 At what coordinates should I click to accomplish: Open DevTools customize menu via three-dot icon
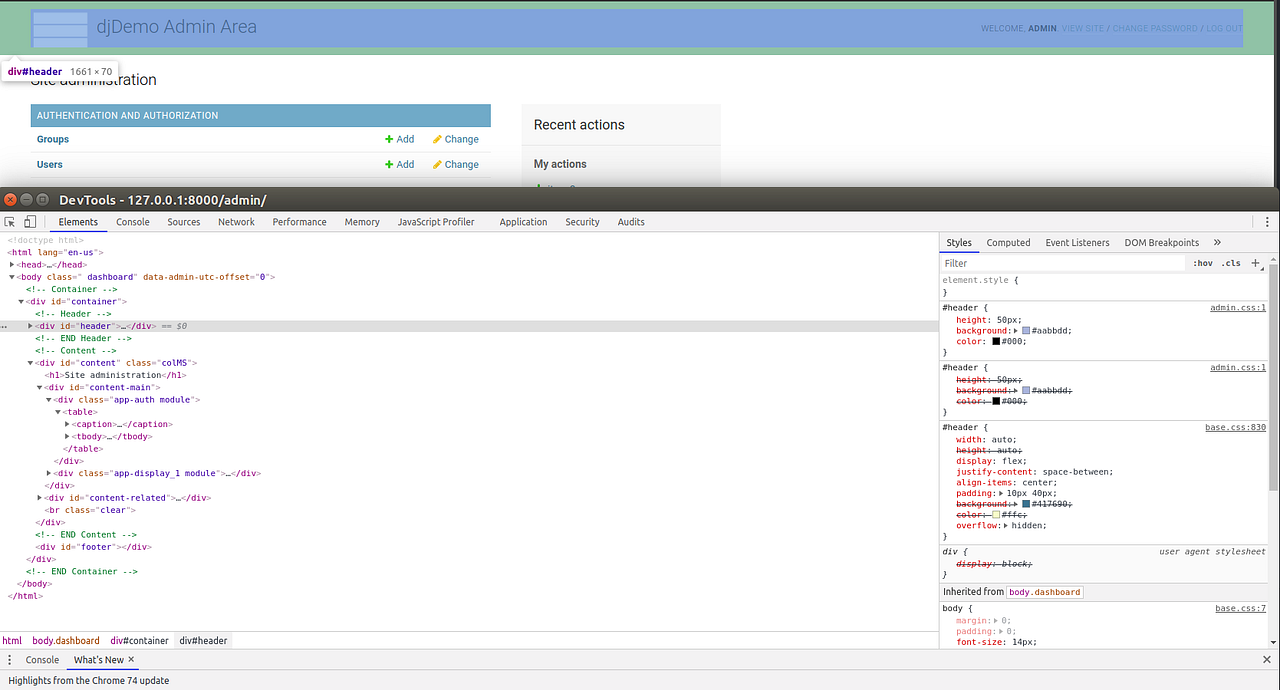[x=1268, y=221]
